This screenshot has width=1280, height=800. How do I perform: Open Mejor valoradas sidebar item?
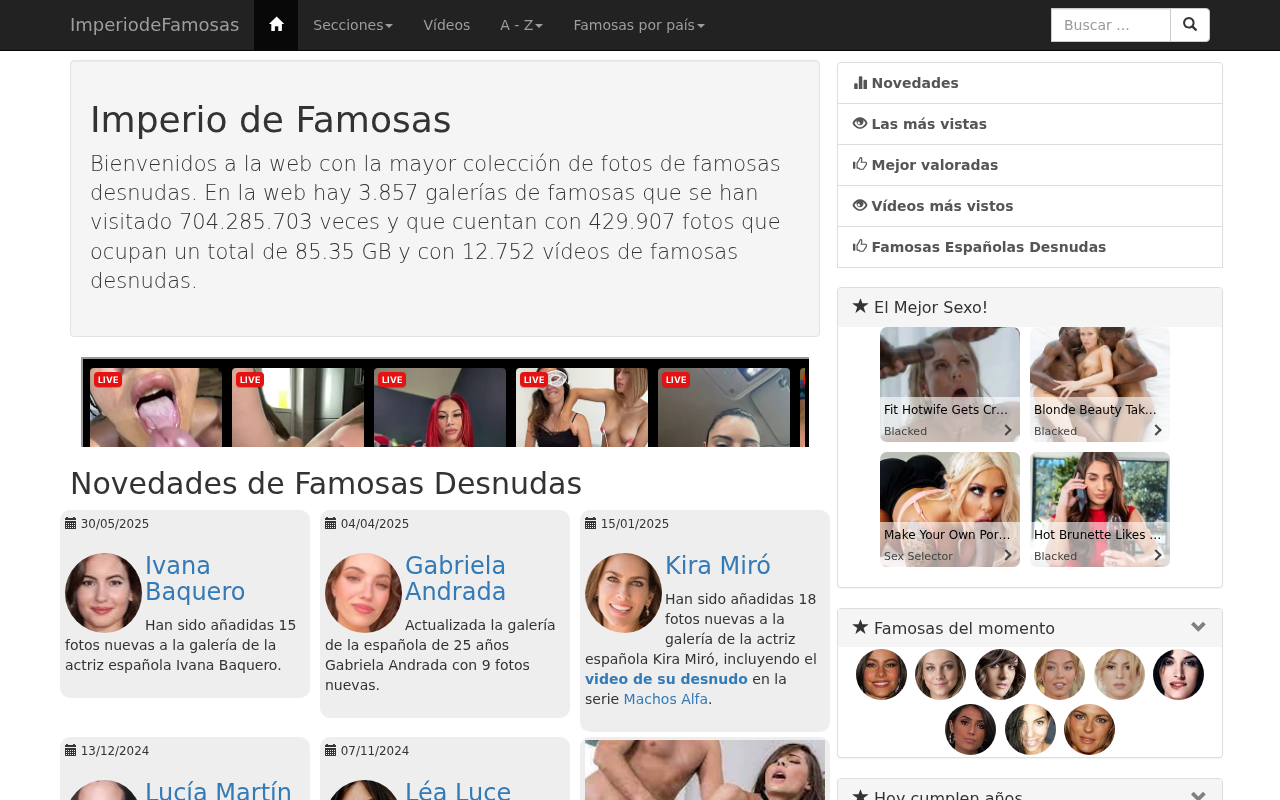(x=1030, y=165)
